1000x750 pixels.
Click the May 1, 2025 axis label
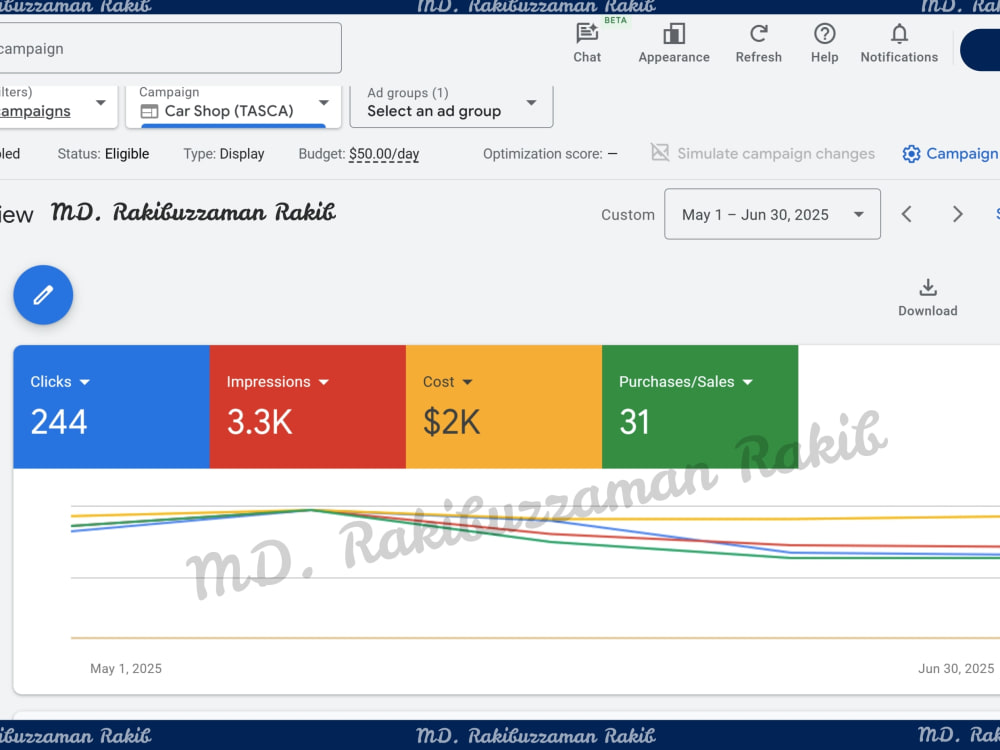(126, 668)
